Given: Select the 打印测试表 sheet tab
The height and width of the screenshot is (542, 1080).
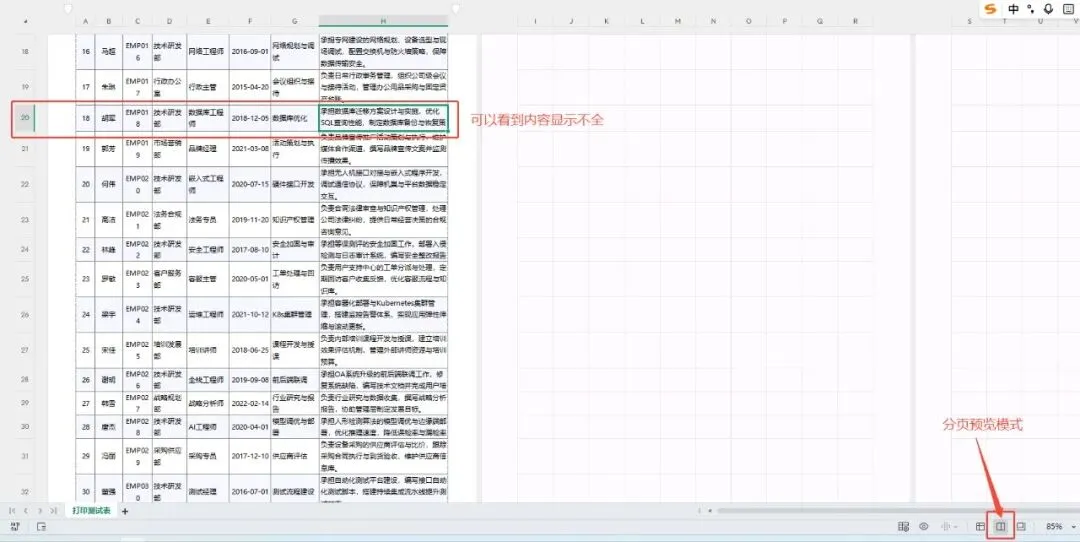Looking at the screenshot, I should pyautogui.click(x=91, y=510).
